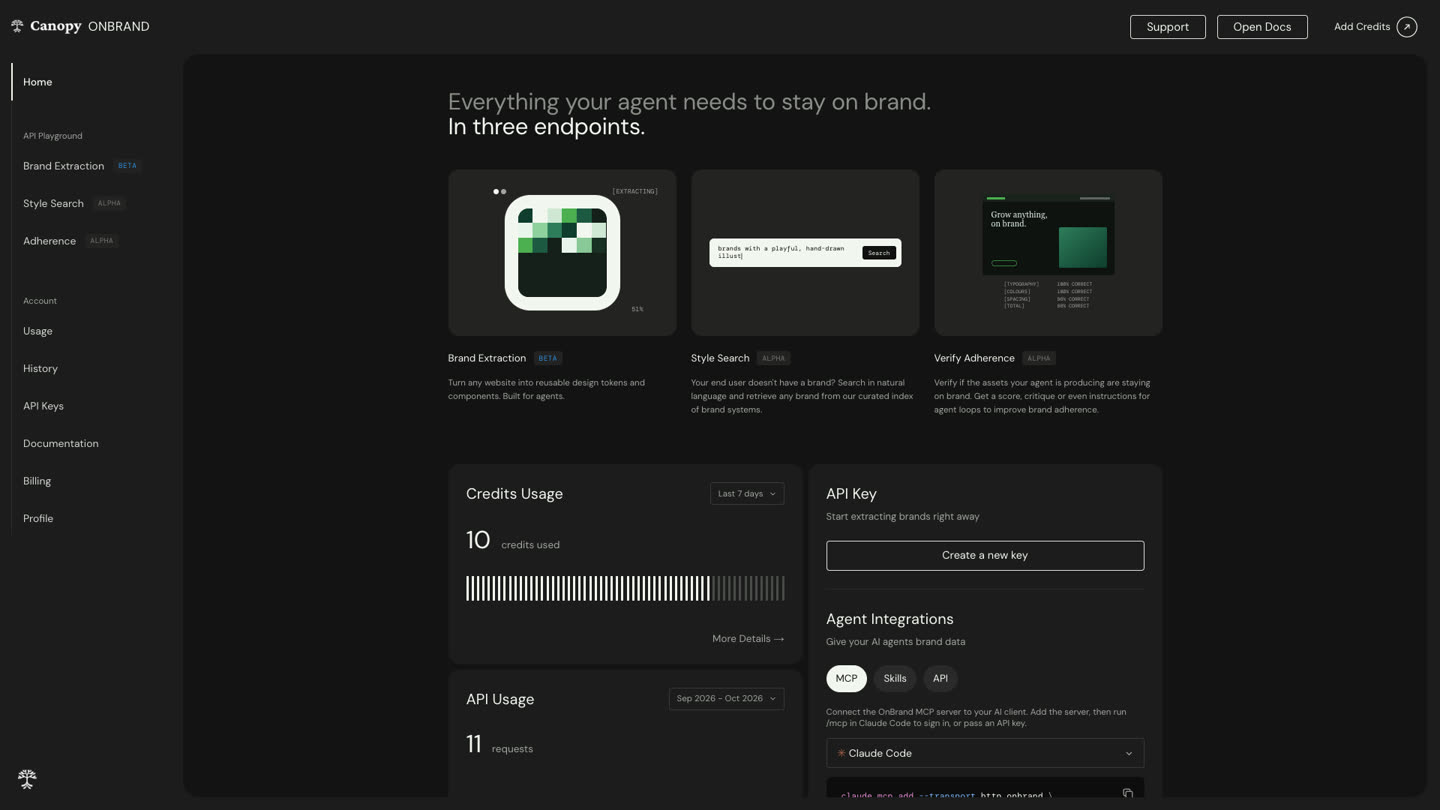The width and height of the screenshot is (1440, 810).
Task: Click the Verify Adherence card title
Action: [974, 358]
